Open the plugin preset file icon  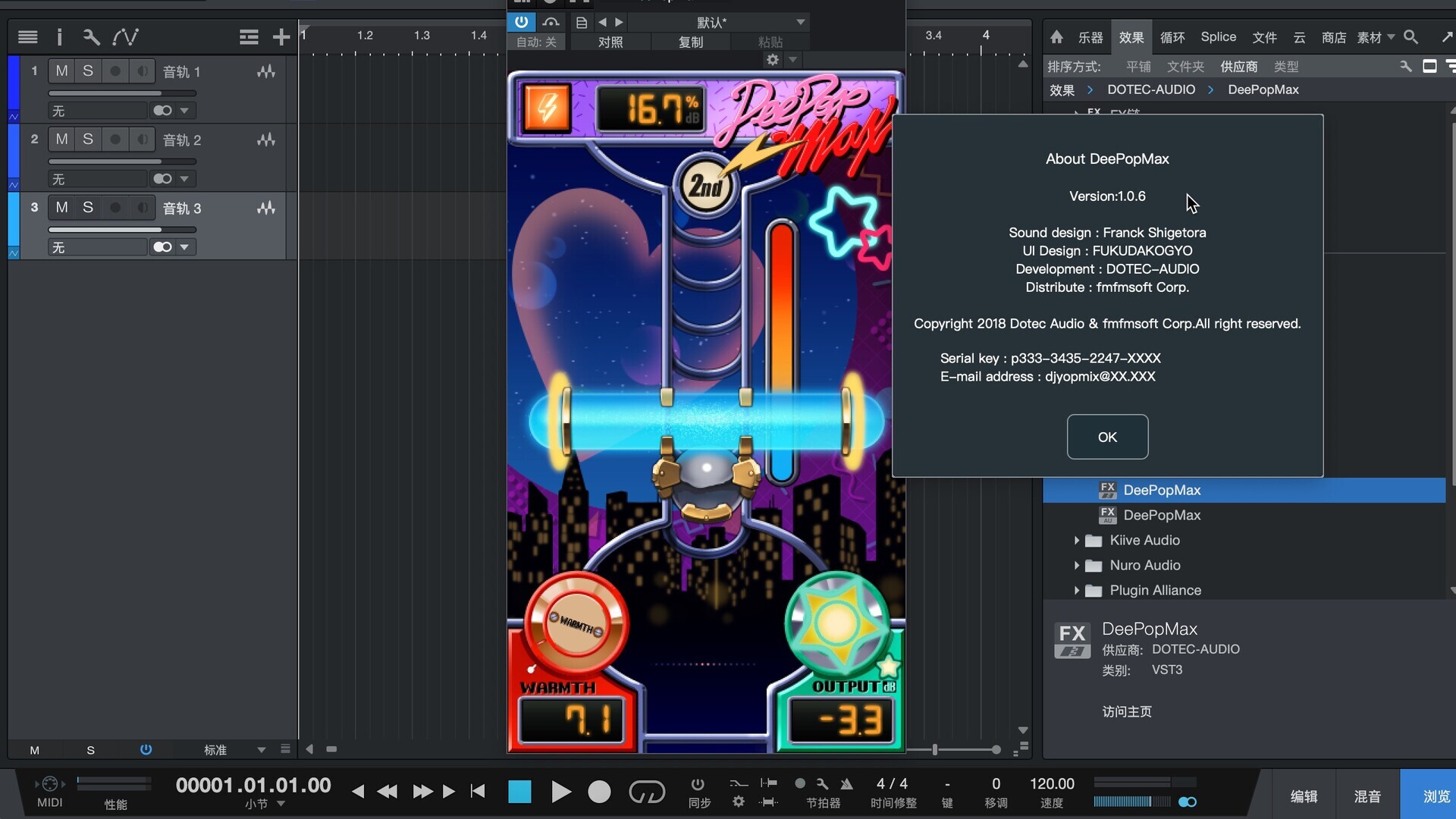(581, 23)
